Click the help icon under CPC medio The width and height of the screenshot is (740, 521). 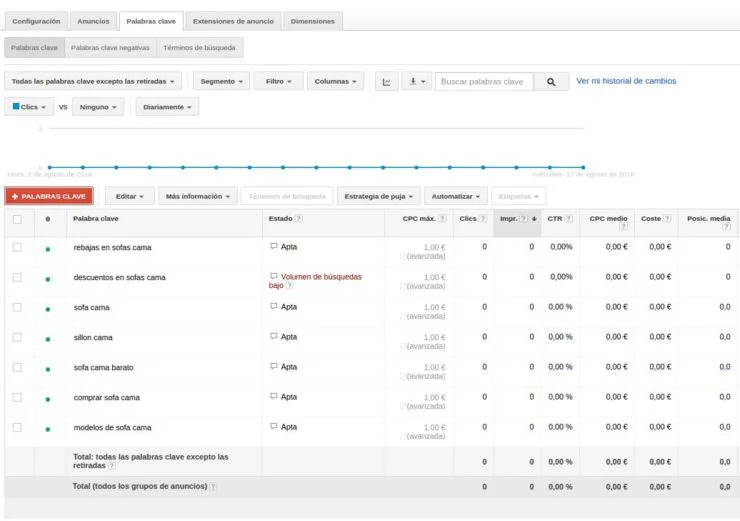[x=623, y=227]
